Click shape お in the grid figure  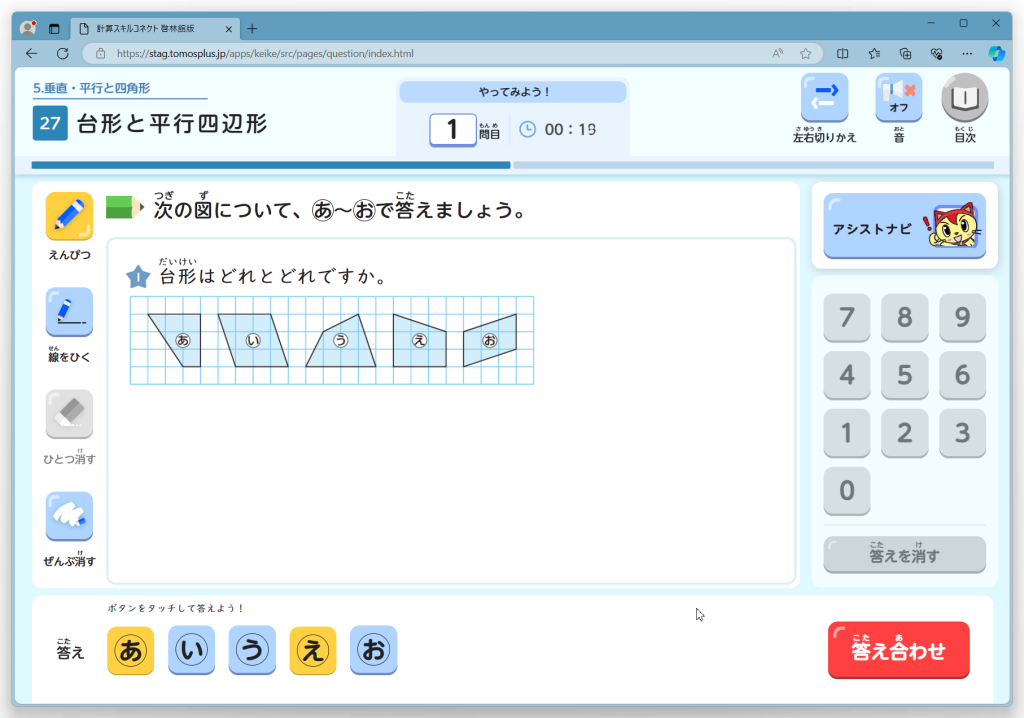click(490, 340)
